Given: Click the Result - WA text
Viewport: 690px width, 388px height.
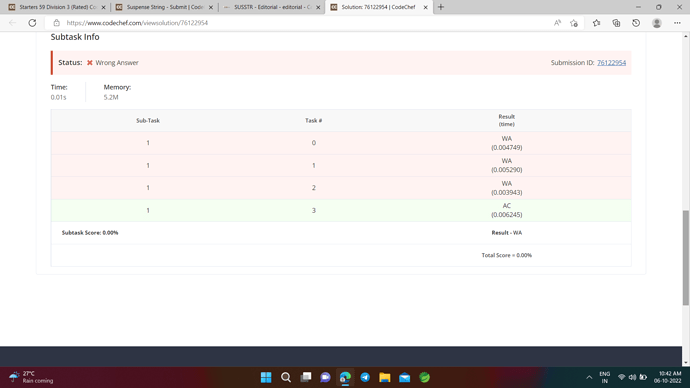Looking at the screenshot, I should point(506,233).
